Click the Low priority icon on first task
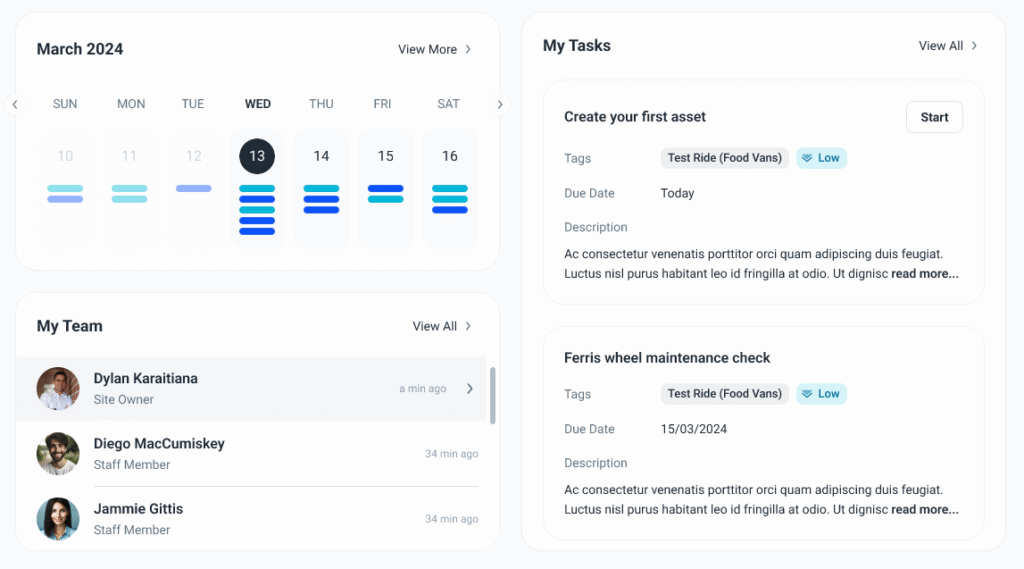1024x569 pixels. (806, 158)
